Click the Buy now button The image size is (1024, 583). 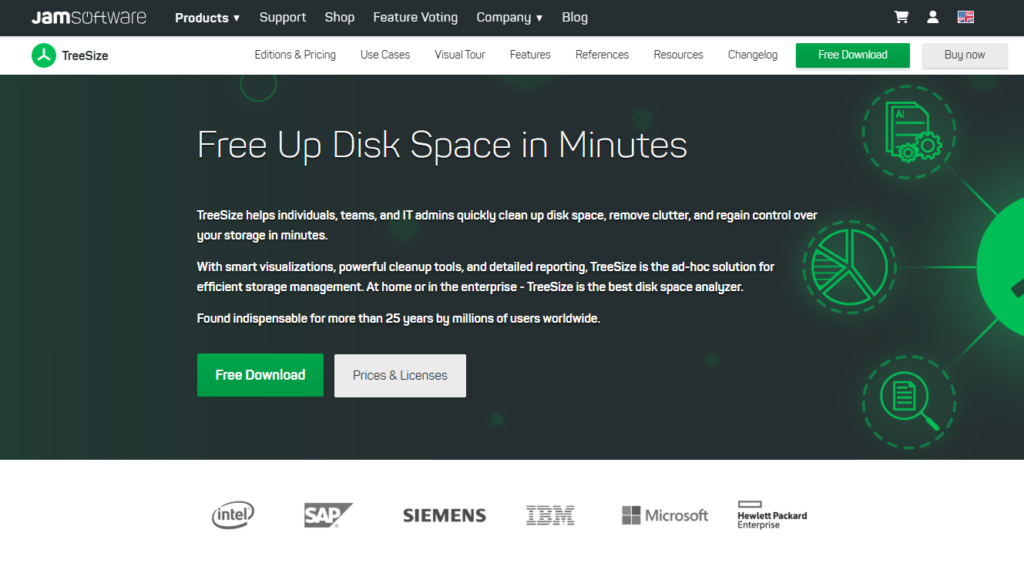point(965,55)
